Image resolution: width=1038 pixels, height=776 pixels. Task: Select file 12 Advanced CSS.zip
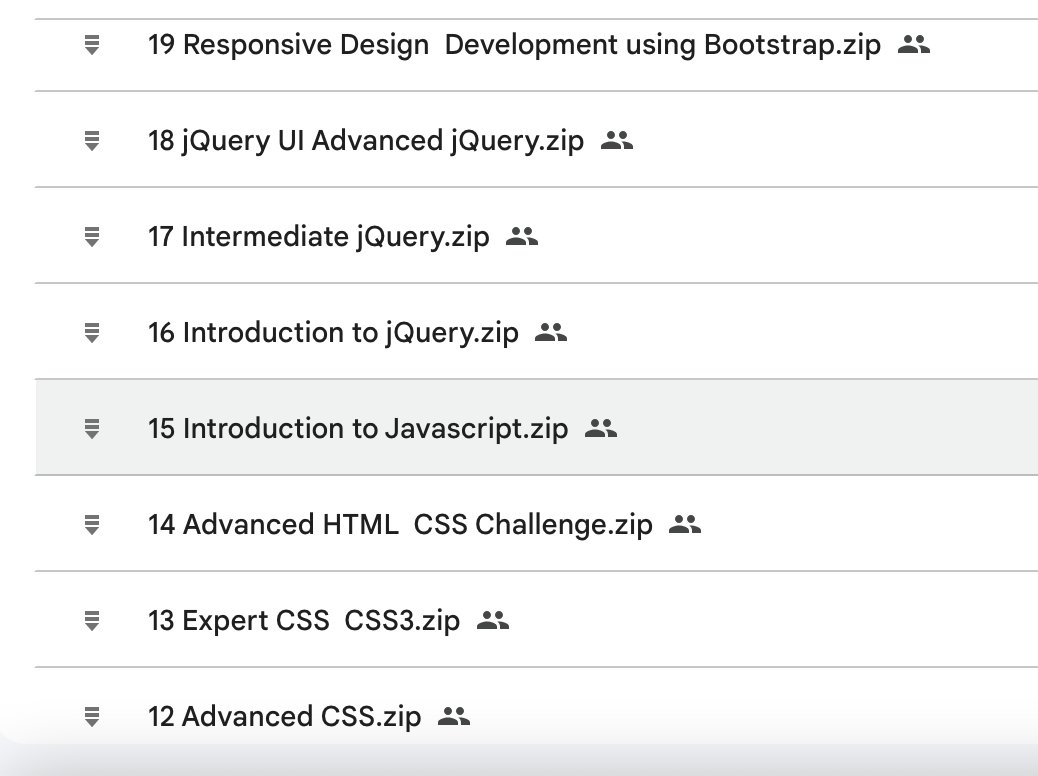pos(285,717)
